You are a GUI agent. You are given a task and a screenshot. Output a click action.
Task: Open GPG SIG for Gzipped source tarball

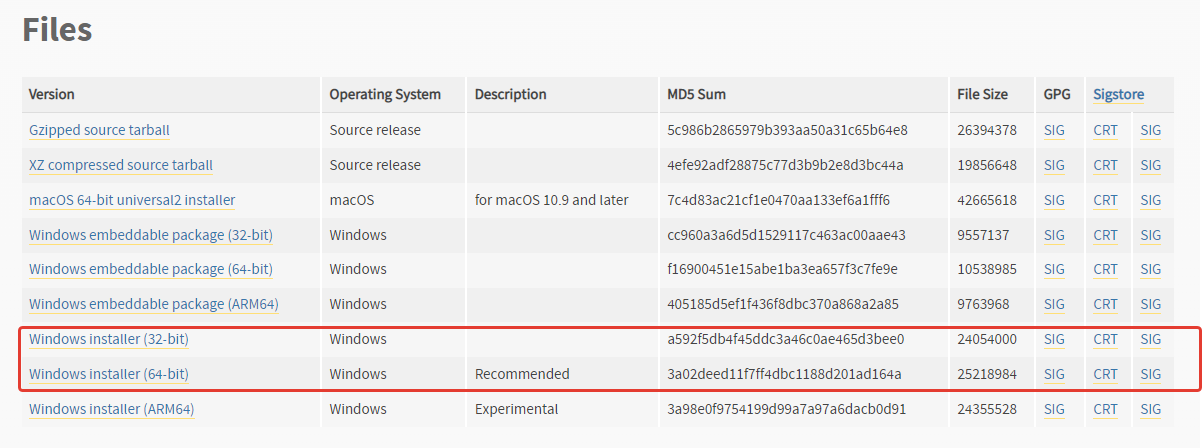[1054, 130]
